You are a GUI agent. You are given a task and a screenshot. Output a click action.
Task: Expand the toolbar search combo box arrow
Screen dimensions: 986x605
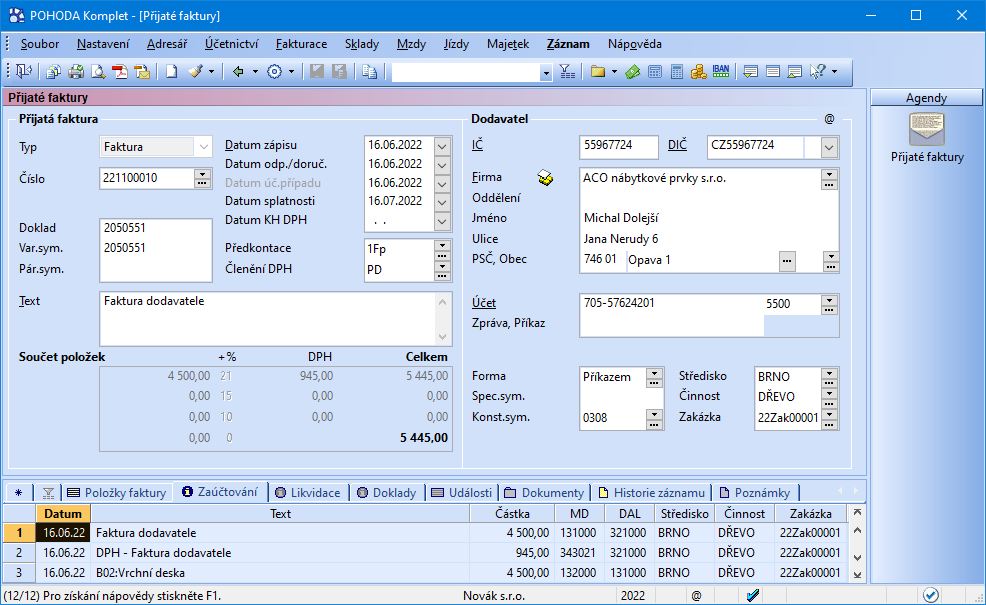(545, 73)
